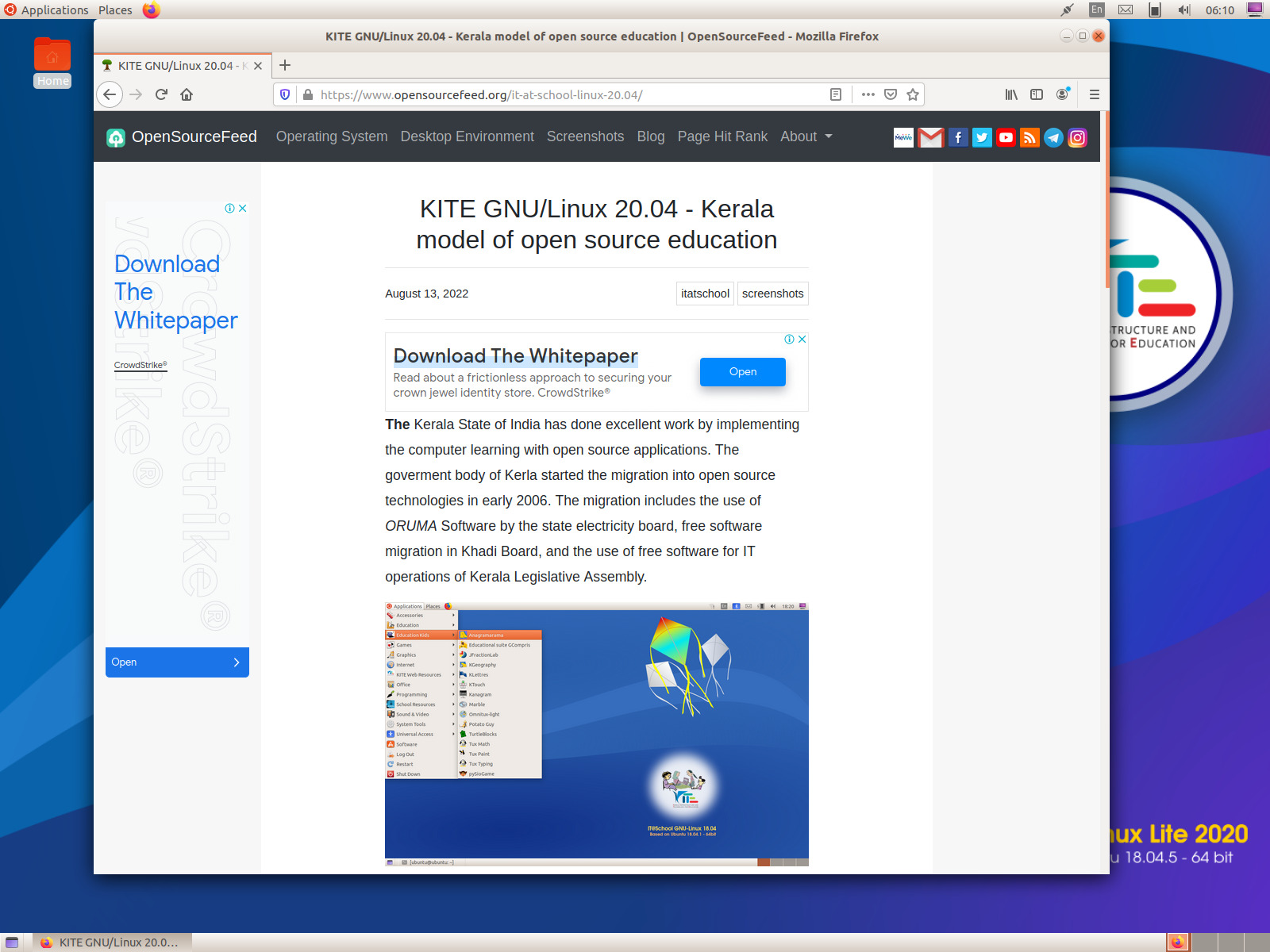Click the Facebook icon in the navbar

coord(958,137)
